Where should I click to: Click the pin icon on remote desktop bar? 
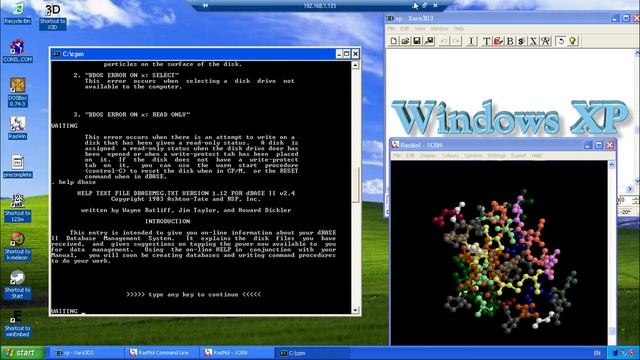coord(205,5)
